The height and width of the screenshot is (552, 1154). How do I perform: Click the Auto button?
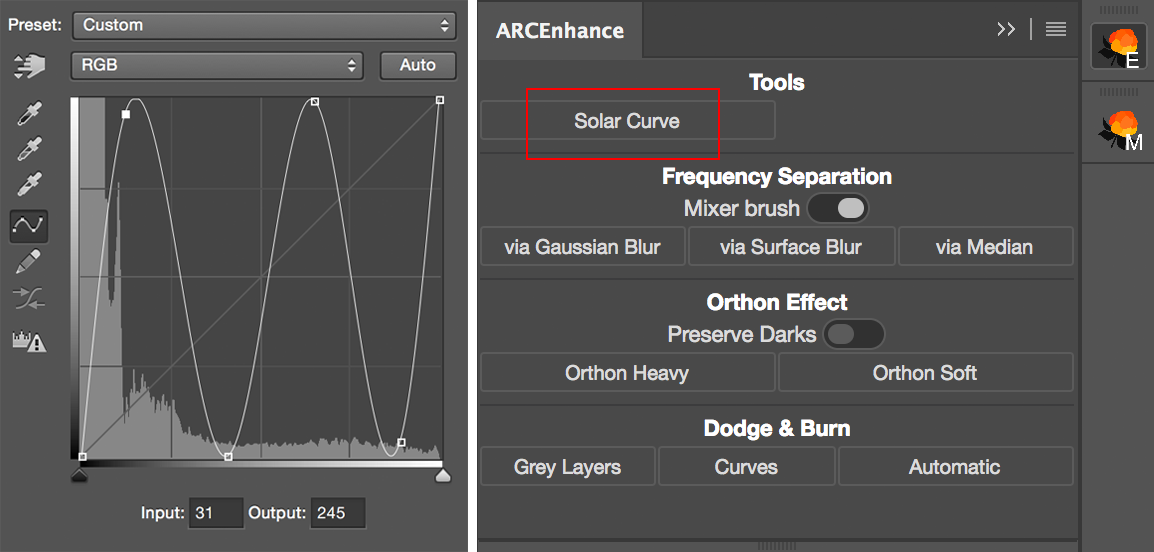click(x=418, y=65)
